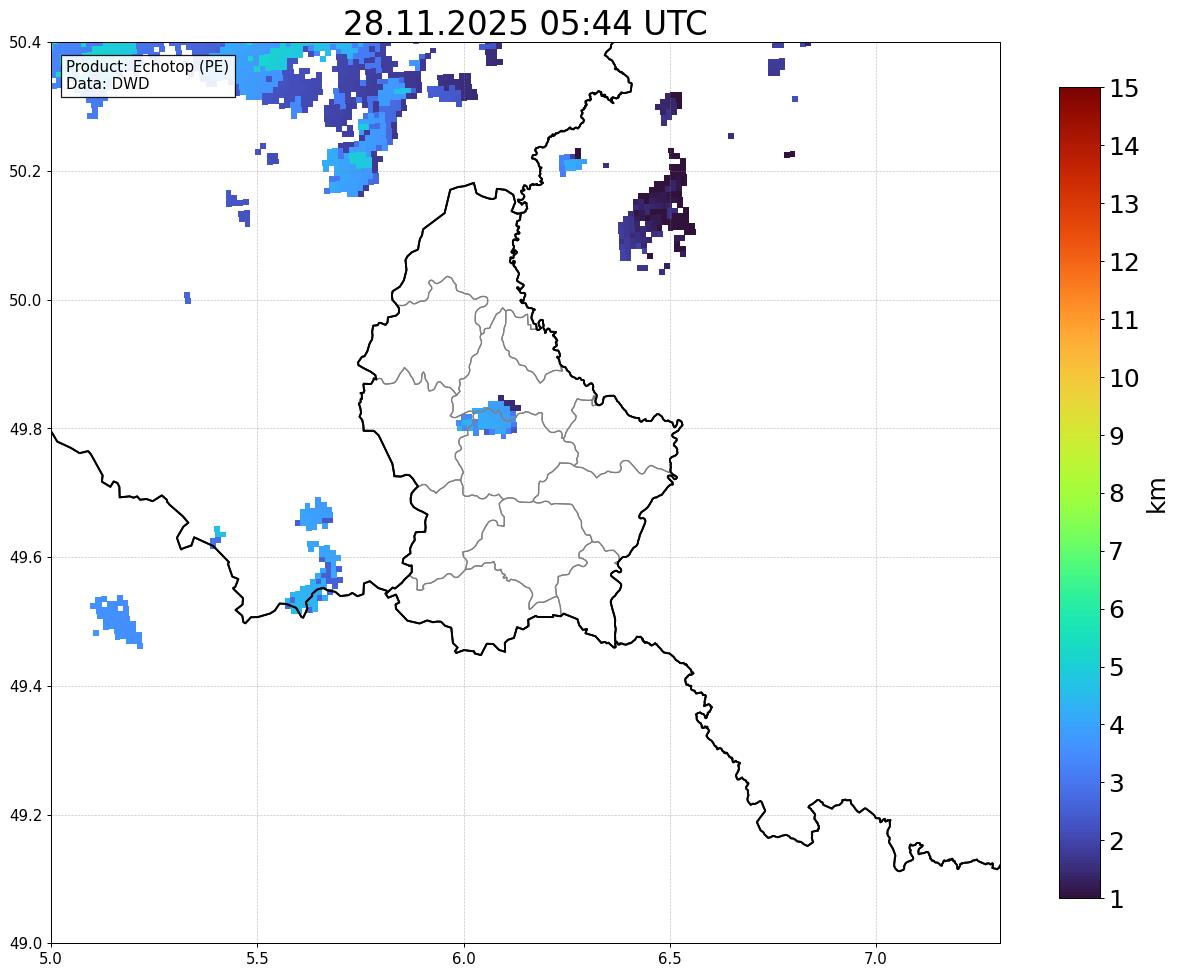The image size is (1178, 976).
Task: Click the 'km' colorbar unit label
Action: tap(1157, 495)
